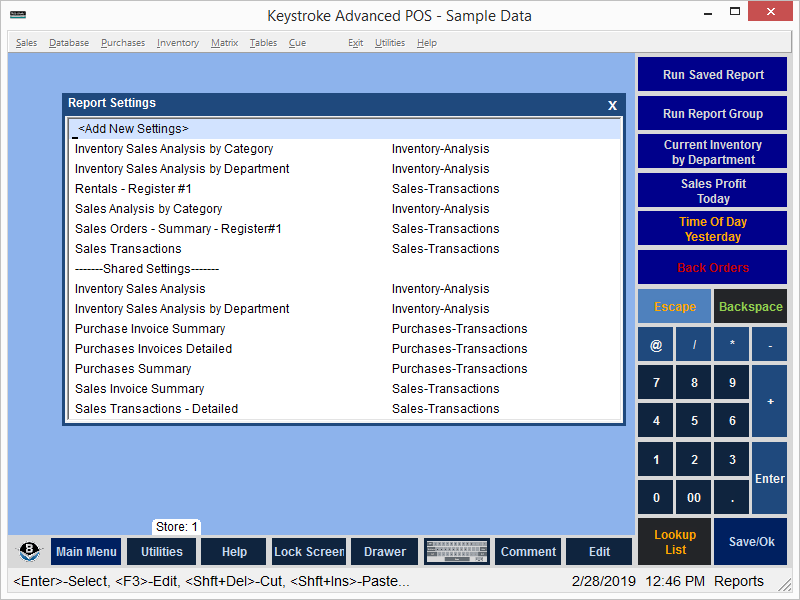Click the Save/Ok button

point(750,542)
